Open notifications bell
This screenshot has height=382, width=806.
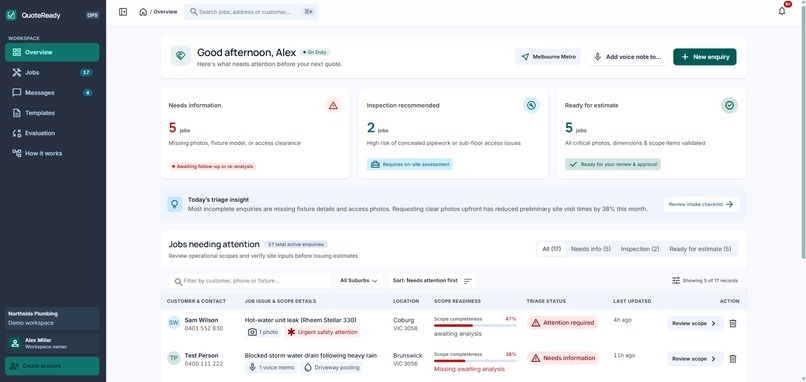pyautogui.click(x=782, y=11)
